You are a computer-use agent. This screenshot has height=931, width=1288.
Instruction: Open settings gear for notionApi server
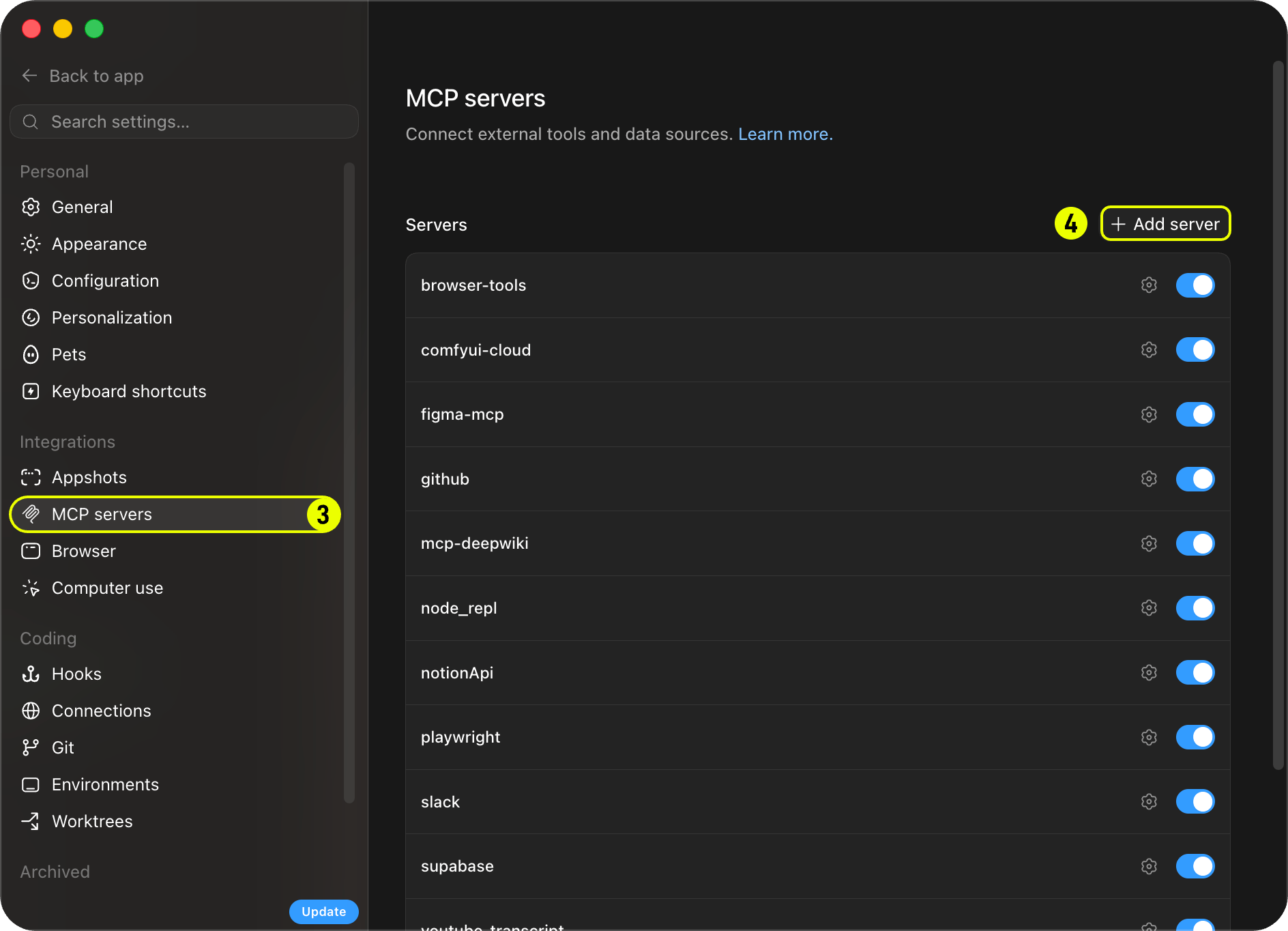coord(1149,673)
